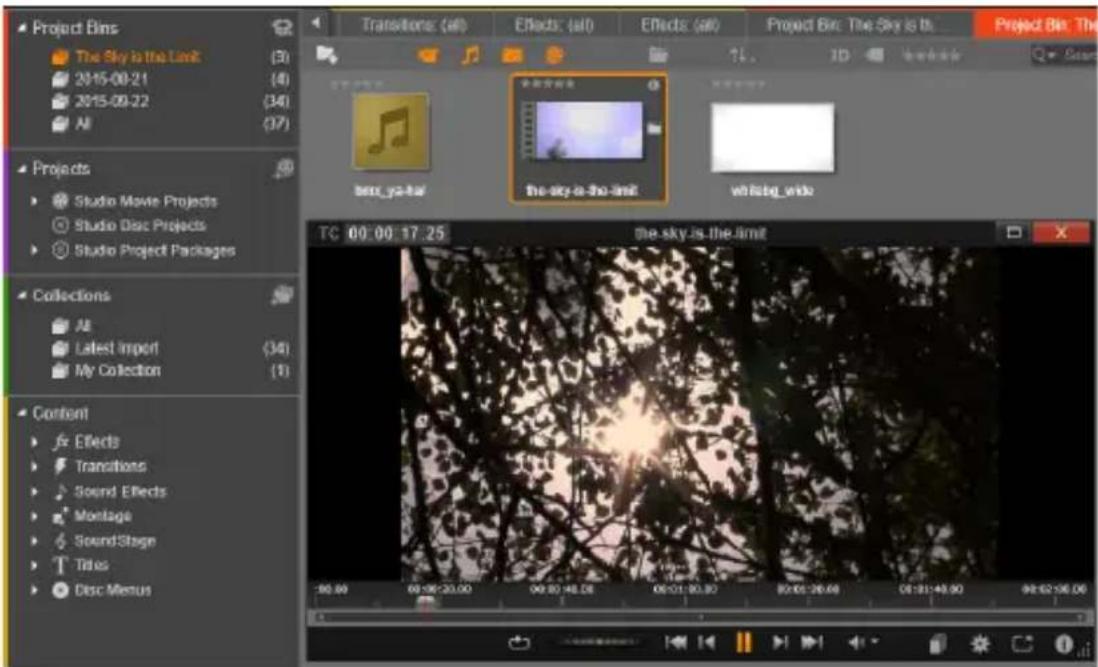
Task: Switch to the first Effects (all) tab
Action: click(x=555, y=26)
